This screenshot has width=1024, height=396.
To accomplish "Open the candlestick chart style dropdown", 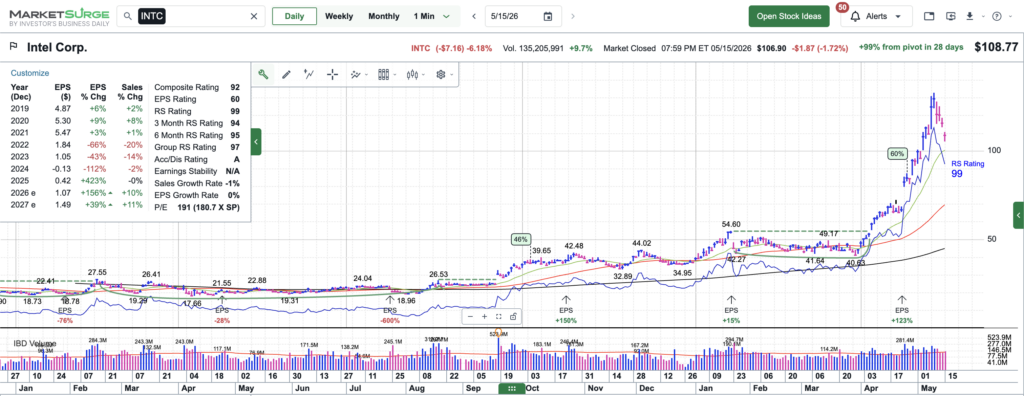I will click(x=415, y=74).
